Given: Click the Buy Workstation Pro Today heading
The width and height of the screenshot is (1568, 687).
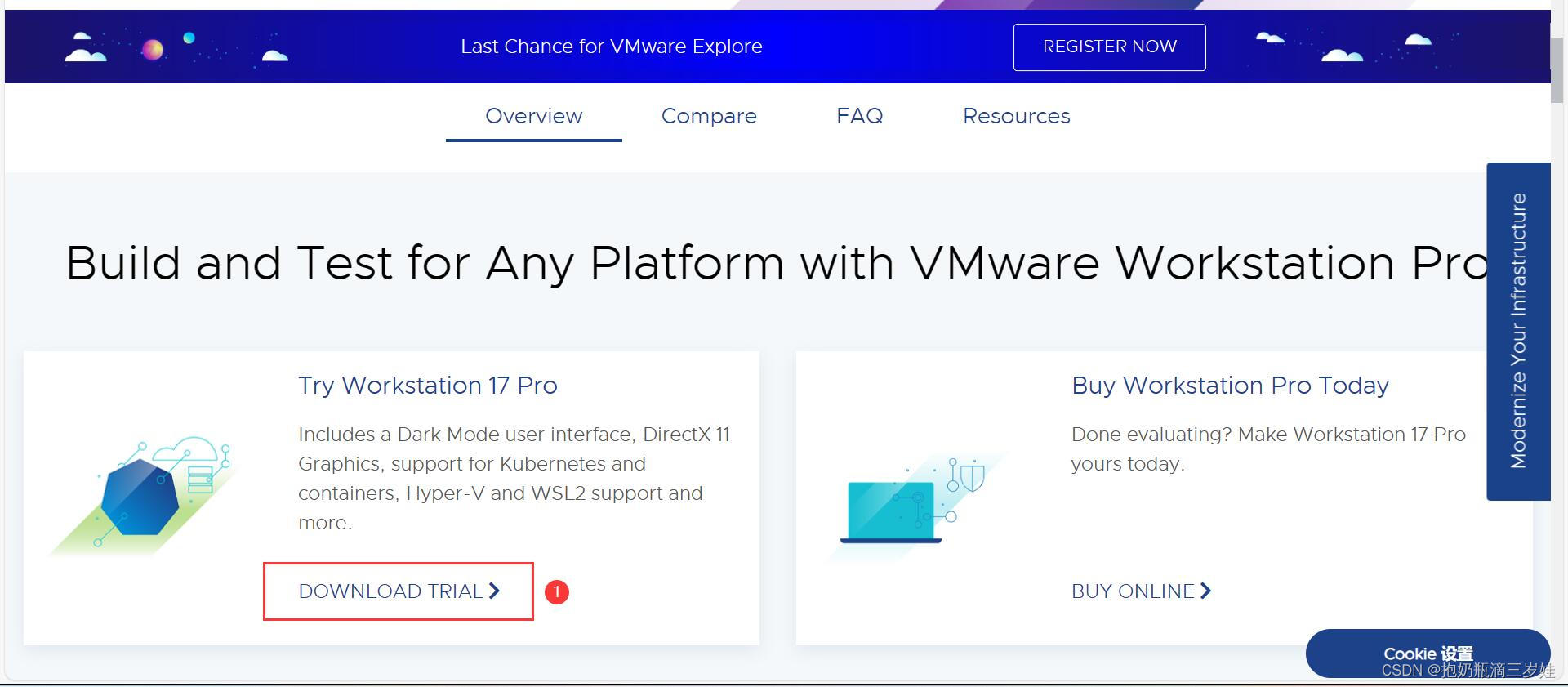Looking at the screenshot, I should [1230, 385].
